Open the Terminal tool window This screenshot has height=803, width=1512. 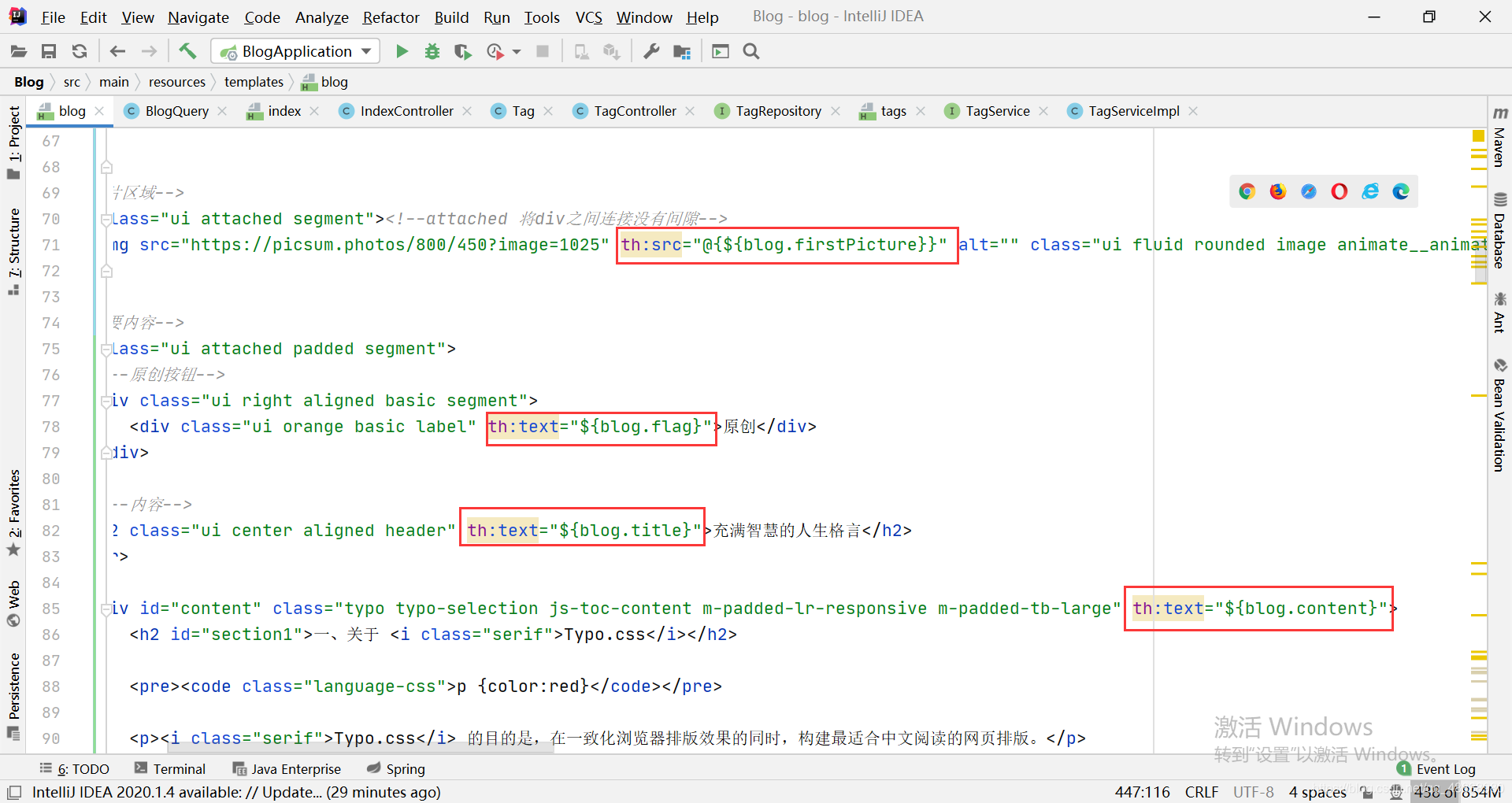[x=170, y=769]
